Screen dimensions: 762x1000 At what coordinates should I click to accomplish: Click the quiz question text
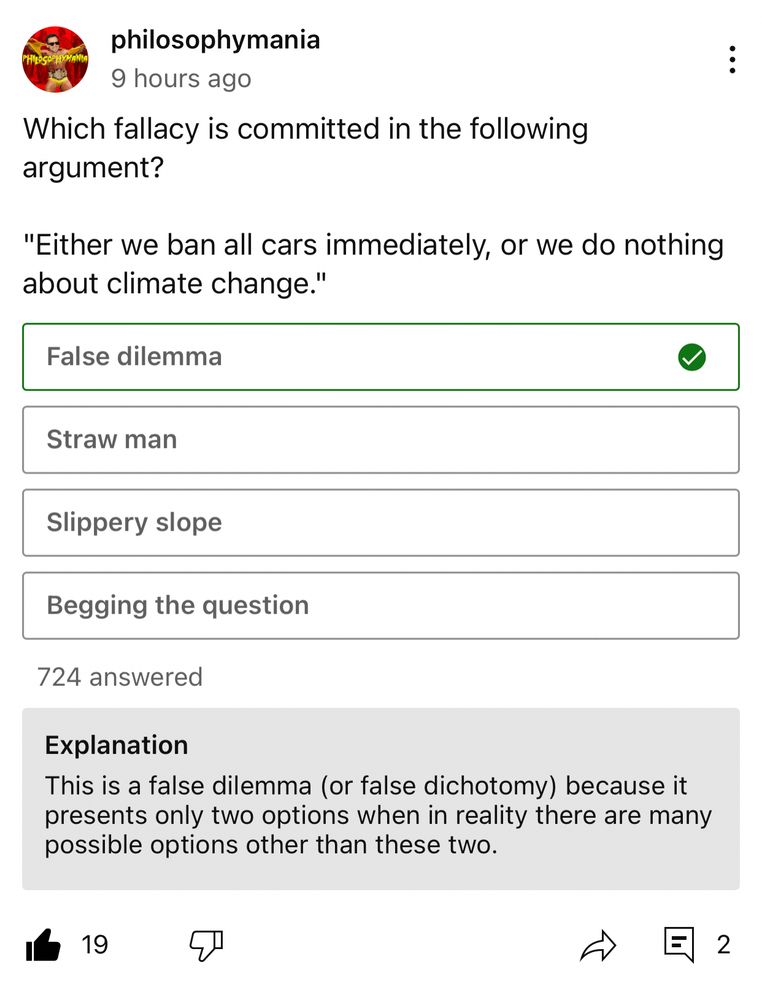tap(305, 147)
